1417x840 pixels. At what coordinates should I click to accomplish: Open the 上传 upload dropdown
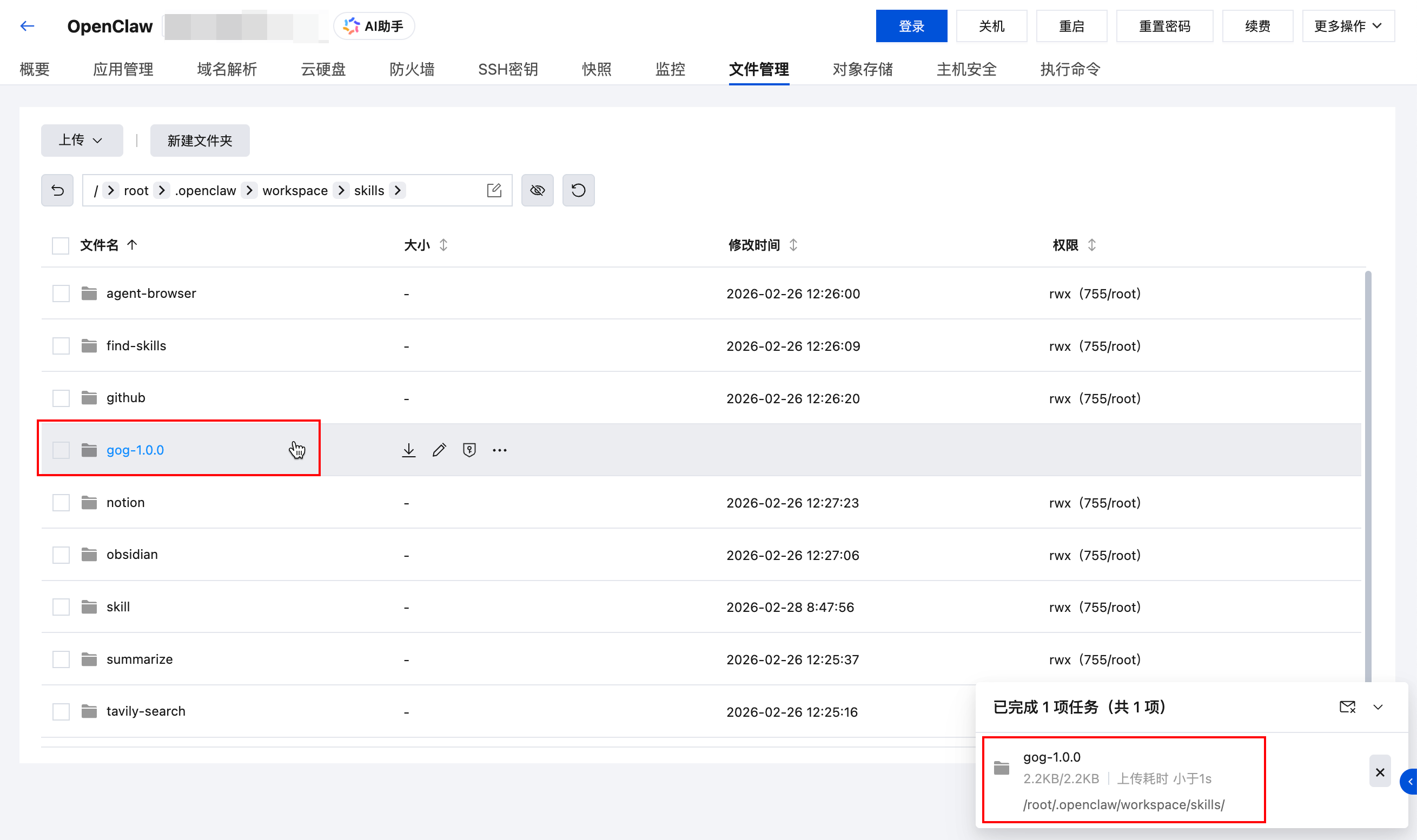coord(82,140)
